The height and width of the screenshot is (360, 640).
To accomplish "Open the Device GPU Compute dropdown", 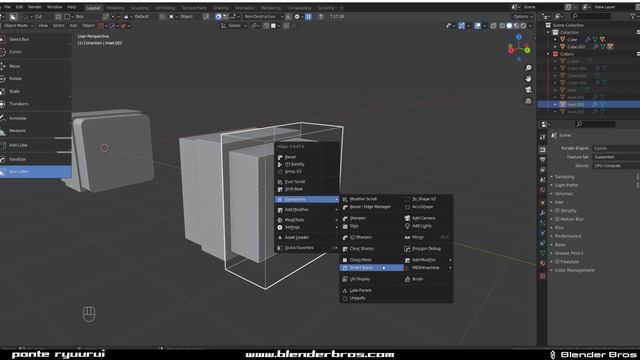I will (x=616, y=166).
